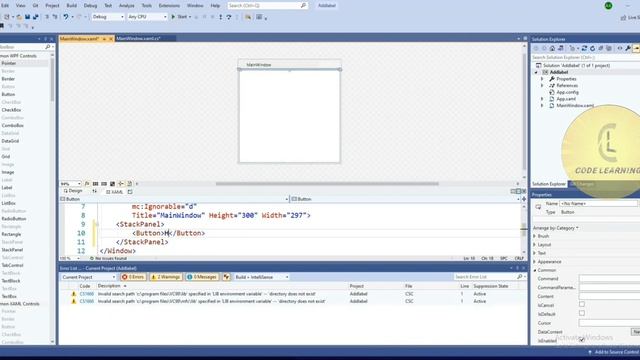Click the user account avatar icon
This screenshot has height=360, width=640.
[608, 6]
